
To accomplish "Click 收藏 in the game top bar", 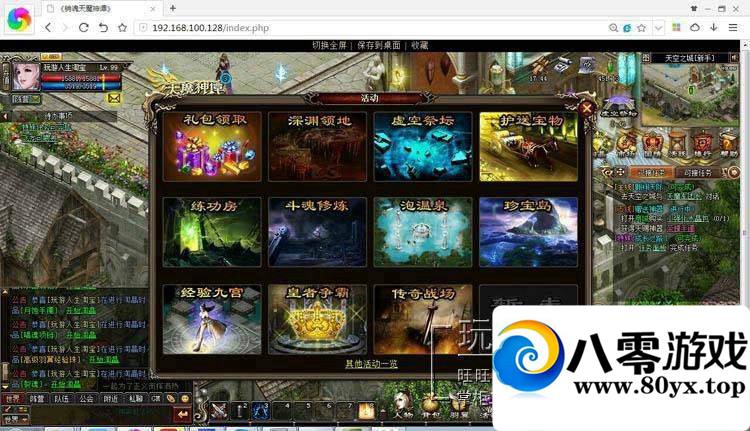I will 419,45.
